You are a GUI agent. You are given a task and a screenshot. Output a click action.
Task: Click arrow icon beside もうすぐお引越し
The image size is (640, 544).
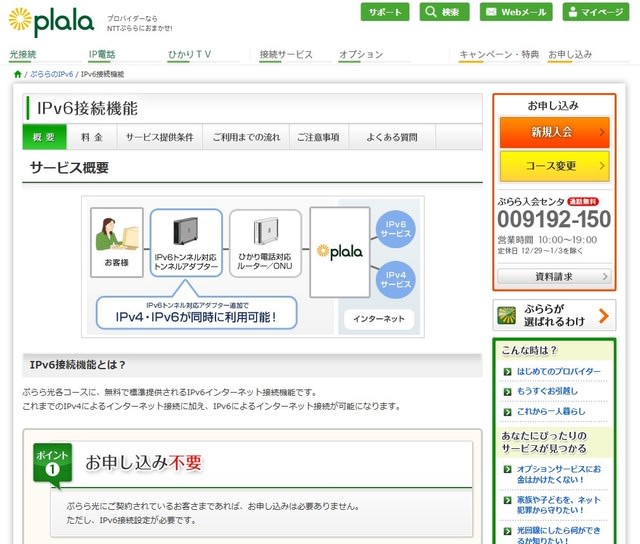coord(507,392)
